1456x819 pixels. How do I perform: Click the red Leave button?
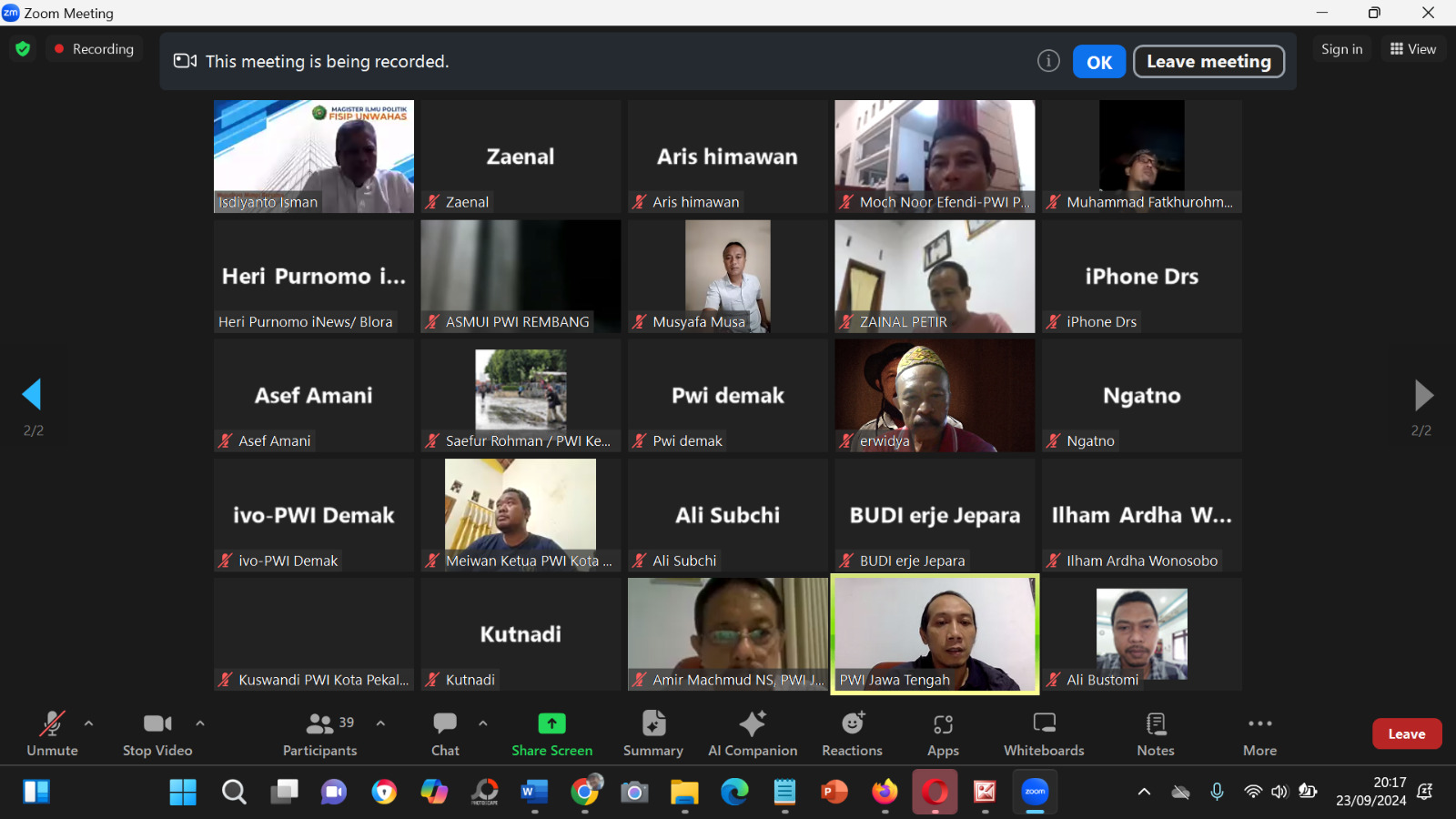[1406, 733]
